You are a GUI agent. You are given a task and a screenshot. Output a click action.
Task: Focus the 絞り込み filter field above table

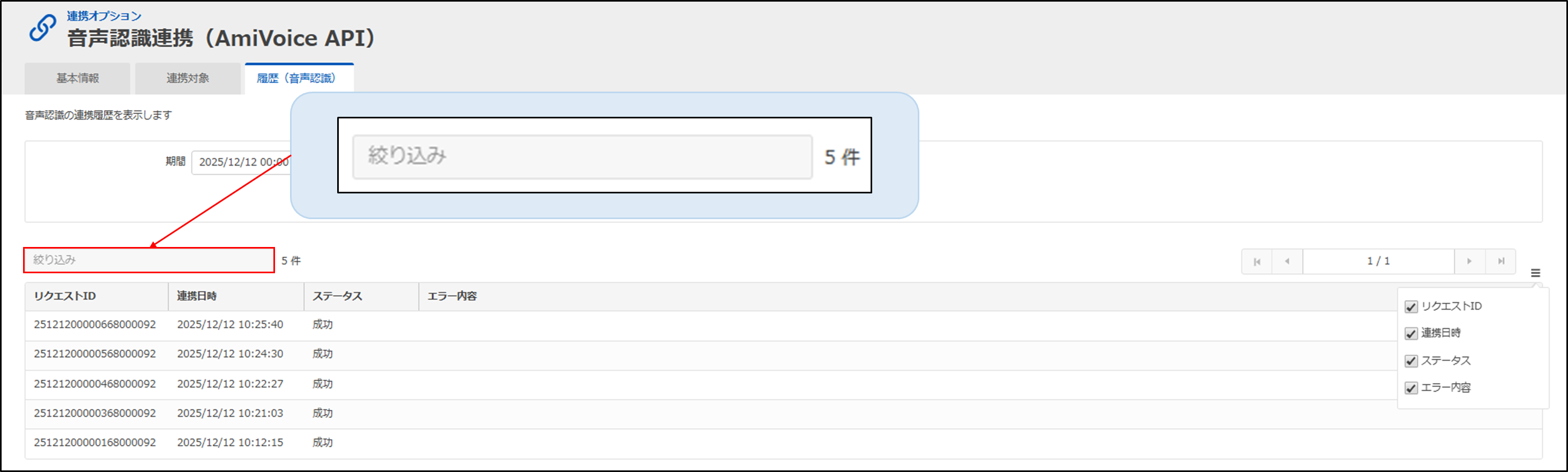click(x=149, y=260)
